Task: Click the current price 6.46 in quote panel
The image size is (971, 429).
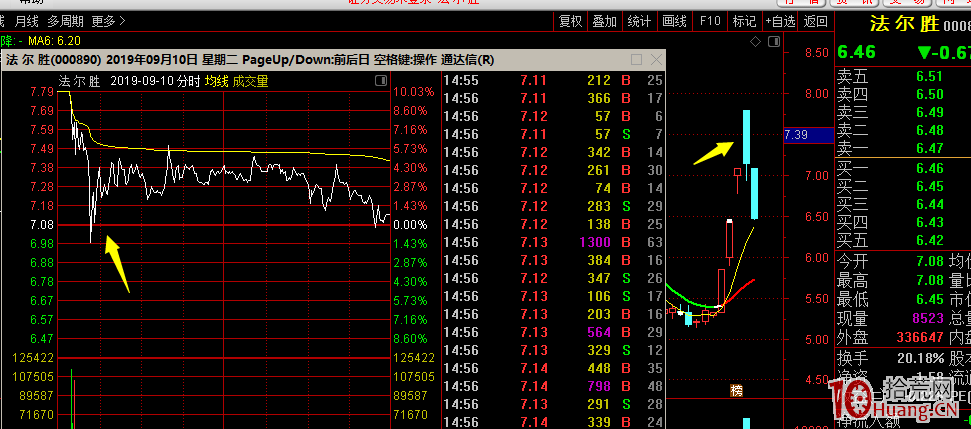Action: pyautogui.click(x=856, y=52)
